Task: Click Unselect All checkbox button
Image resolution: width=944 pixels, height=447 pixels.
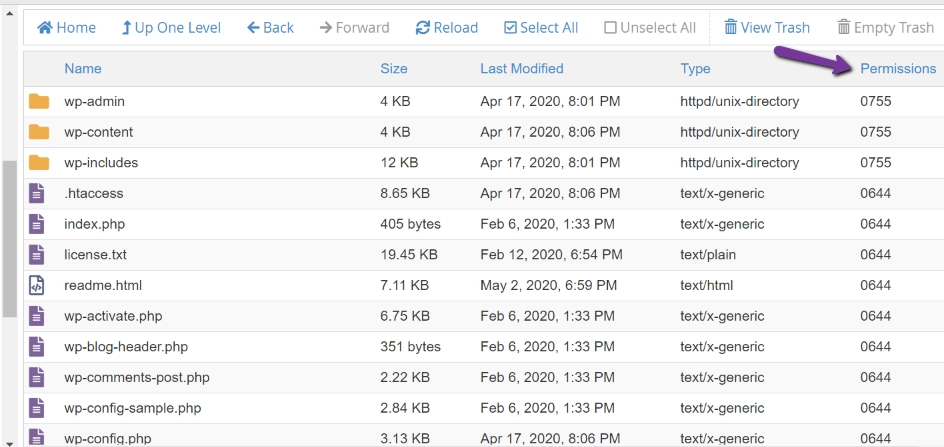Action: tap(650, 28)
